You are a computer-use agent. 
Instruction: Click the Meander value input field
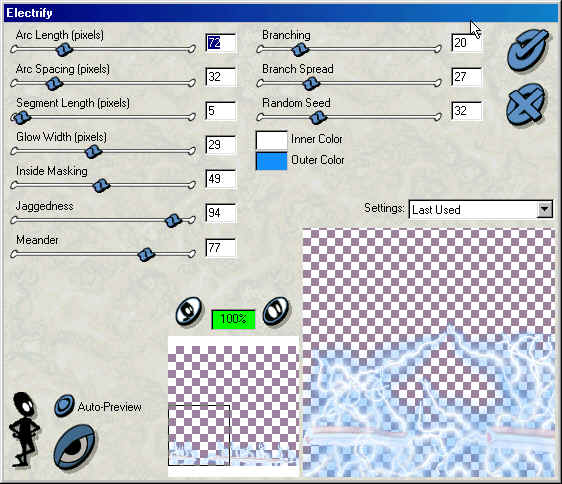[x=221, y=248]
